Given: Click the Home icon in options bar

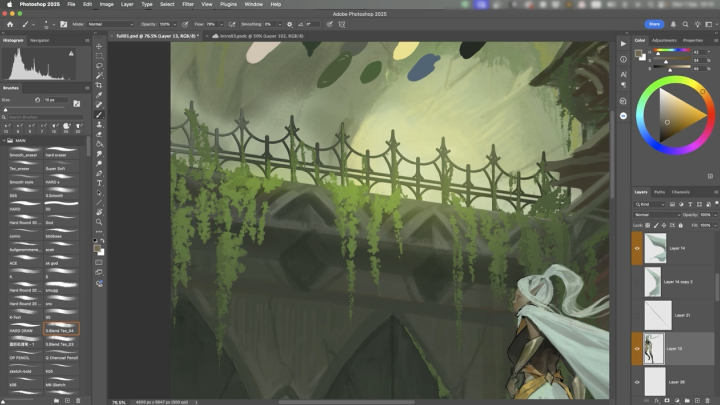Looking at the screenshot, I should [x=9, y=23].
